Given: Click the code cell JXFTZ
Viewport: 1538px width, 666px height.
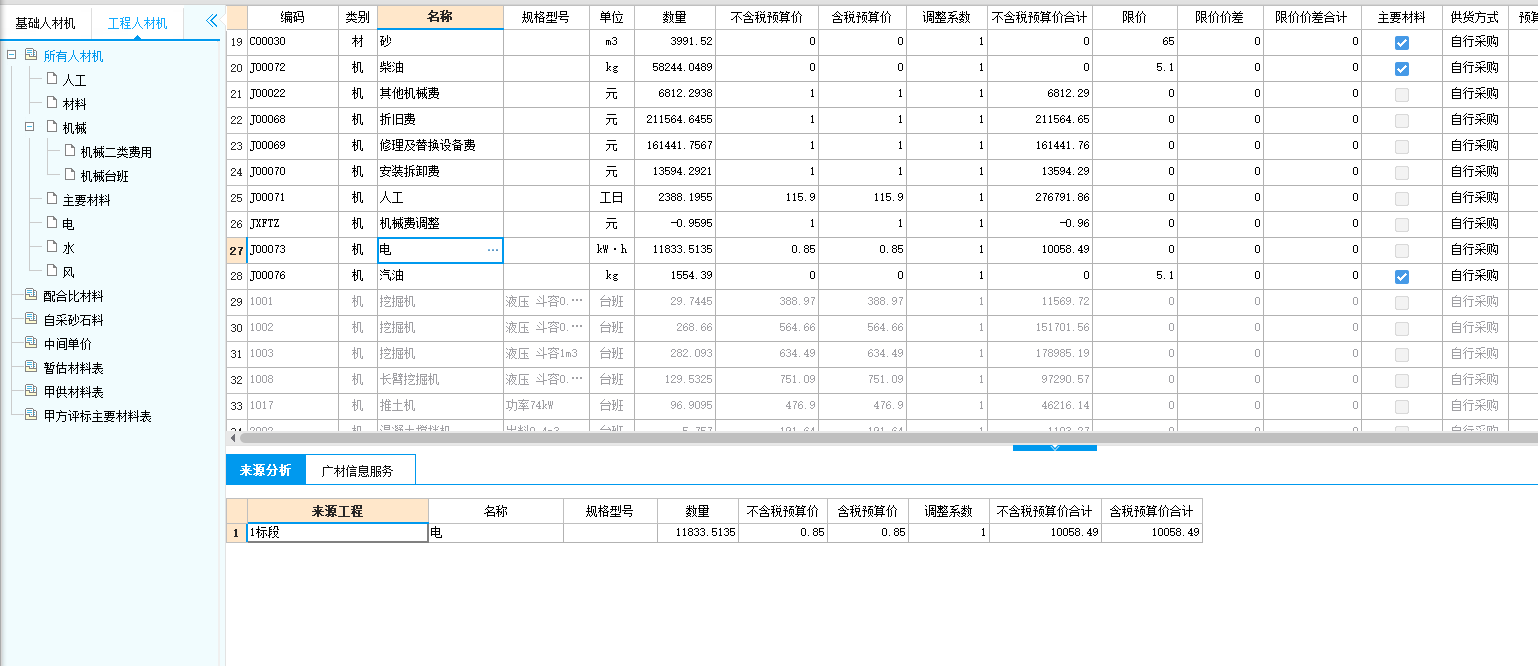Looking at the screenshot, I should tap(292, 225).
